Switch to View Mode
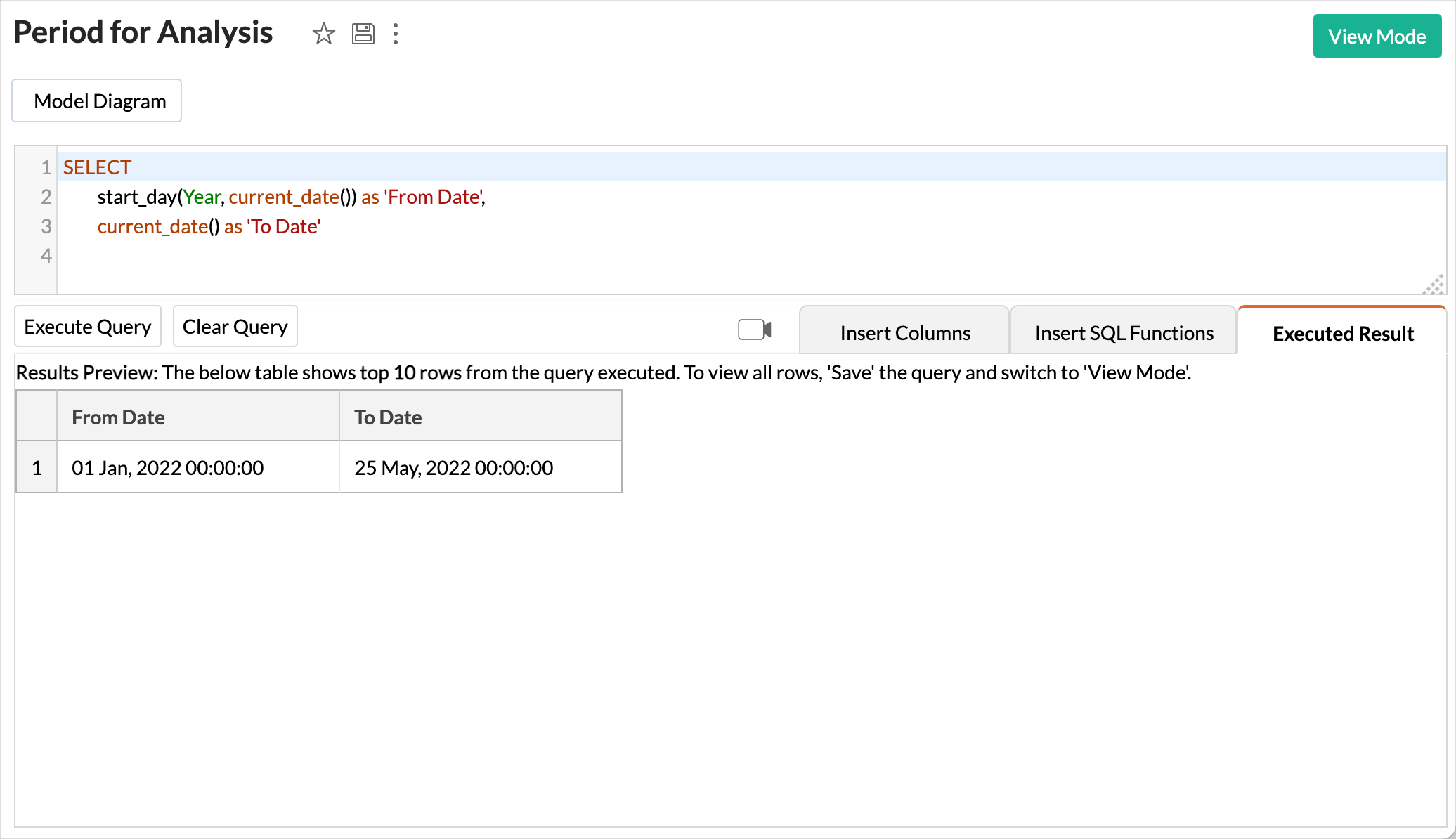Viewport: 1456px width, 839px height. pos(1377,36)
